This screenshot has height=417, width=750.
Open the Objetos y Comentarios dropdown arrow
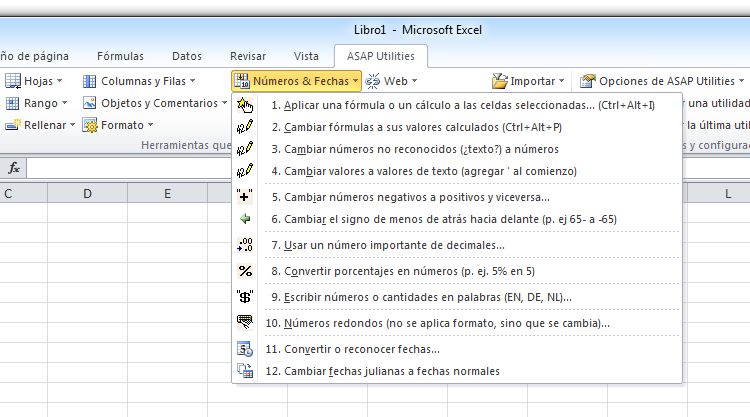[225, 103]
